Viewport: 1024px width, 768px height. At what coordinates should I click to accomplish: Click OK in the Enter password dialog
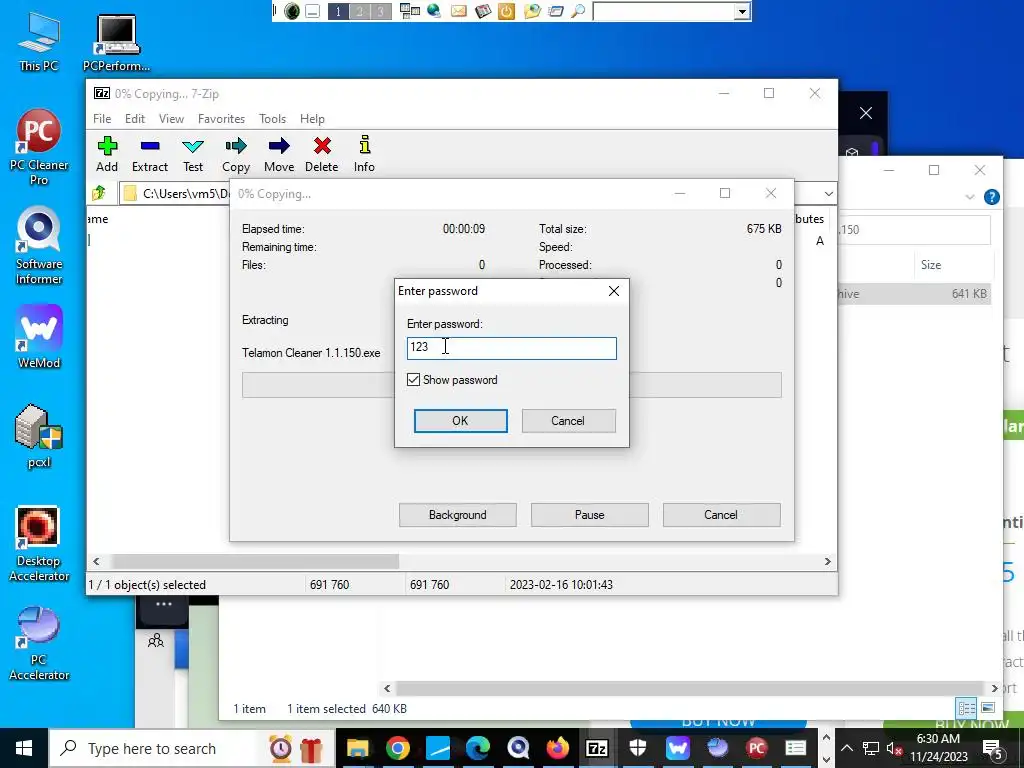[460, 421]
